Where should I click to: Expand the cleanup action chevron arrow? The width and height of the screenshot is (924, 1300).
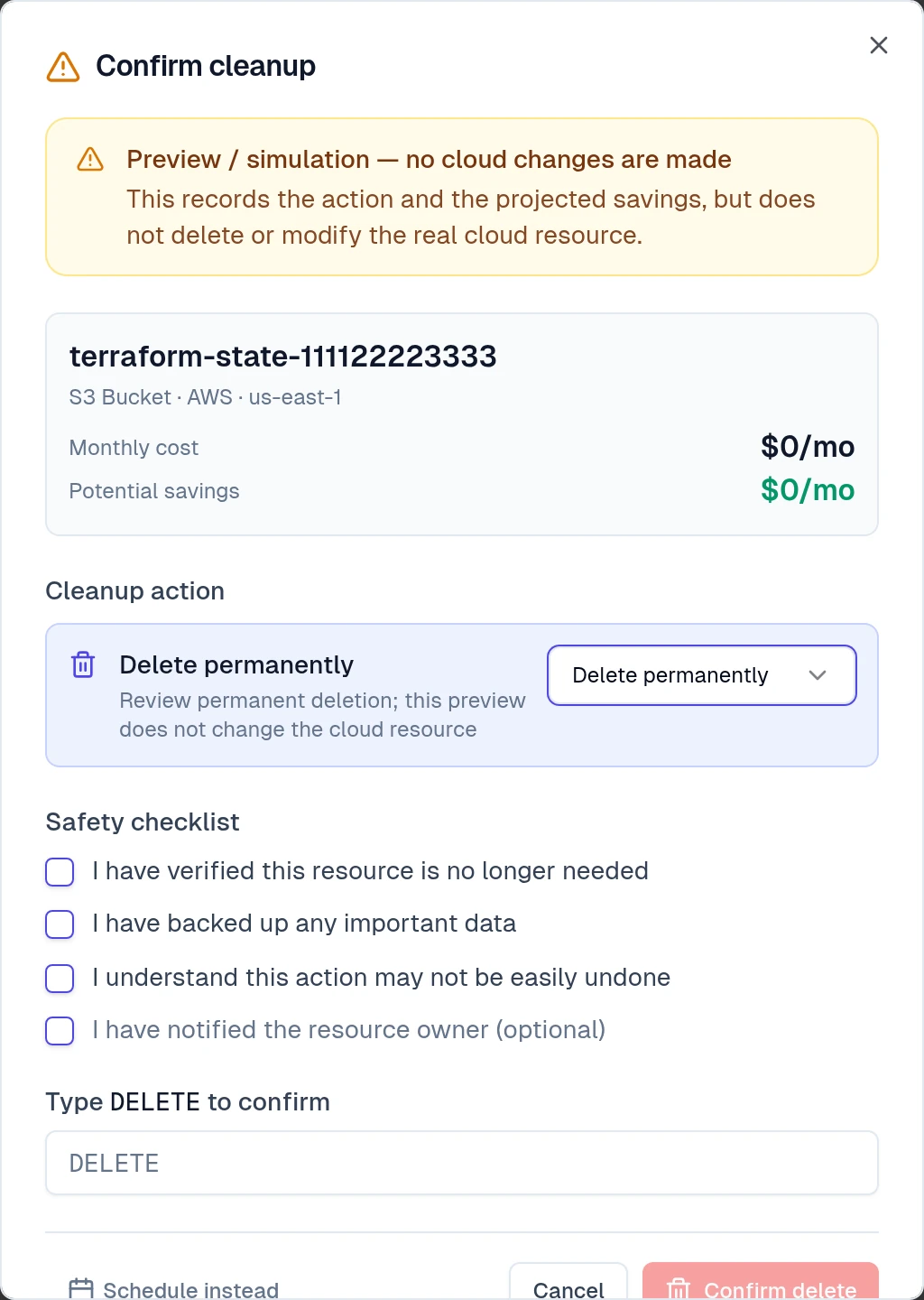pyautogui.click(x=818, y=675)
